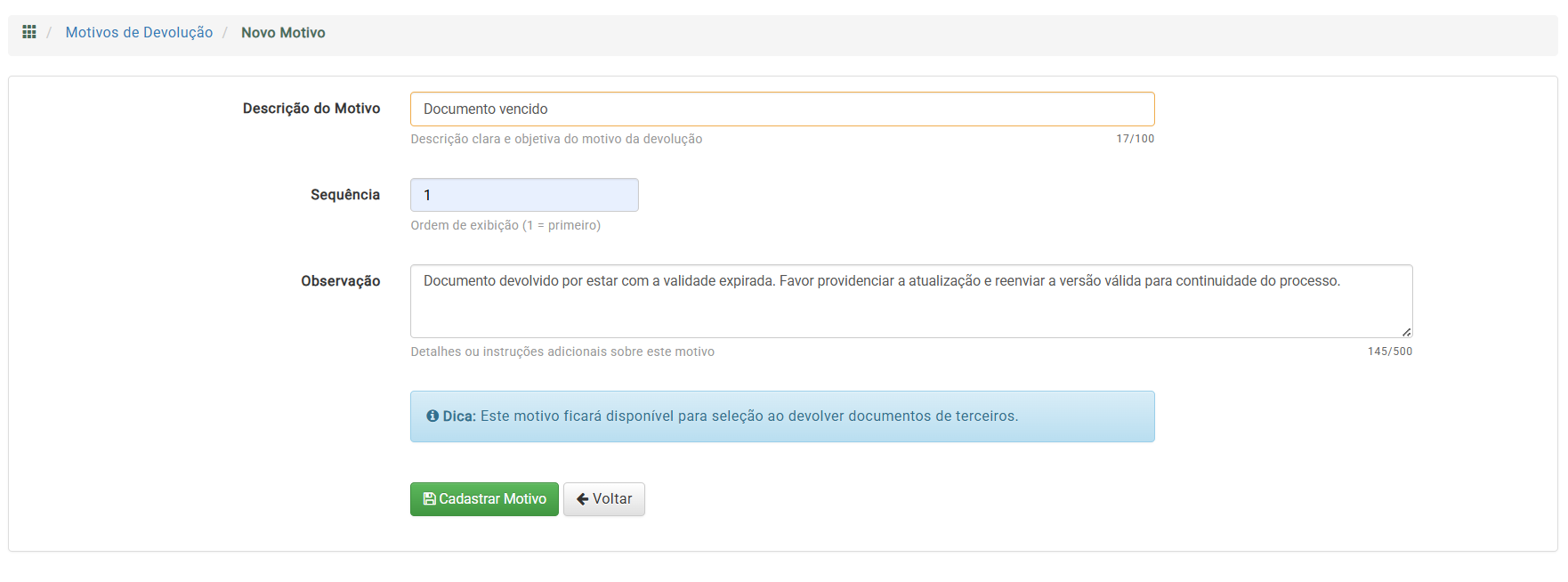Click the hint 'Ordem de exibição (1 = primeiro)'
Image resolution: width=1568 pixels, height=582 pixels.
(505, 225)
